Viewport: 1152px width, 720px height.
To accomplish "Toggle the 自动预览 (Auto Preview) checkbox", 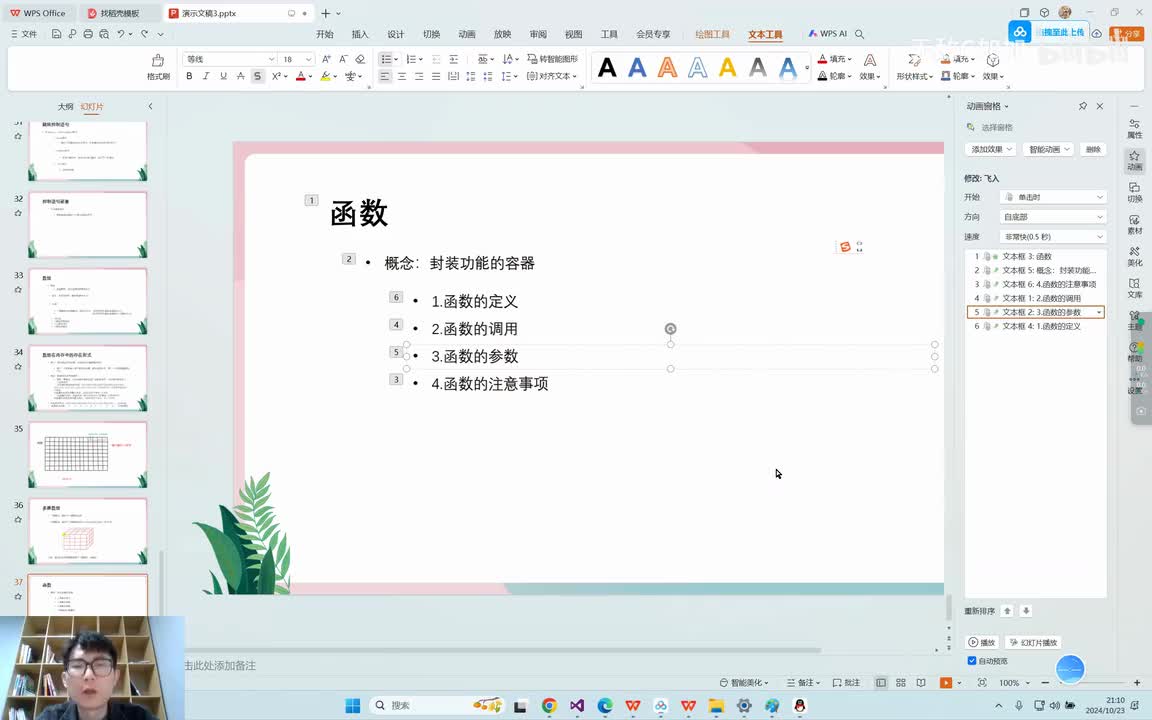I will pos(972,660).
